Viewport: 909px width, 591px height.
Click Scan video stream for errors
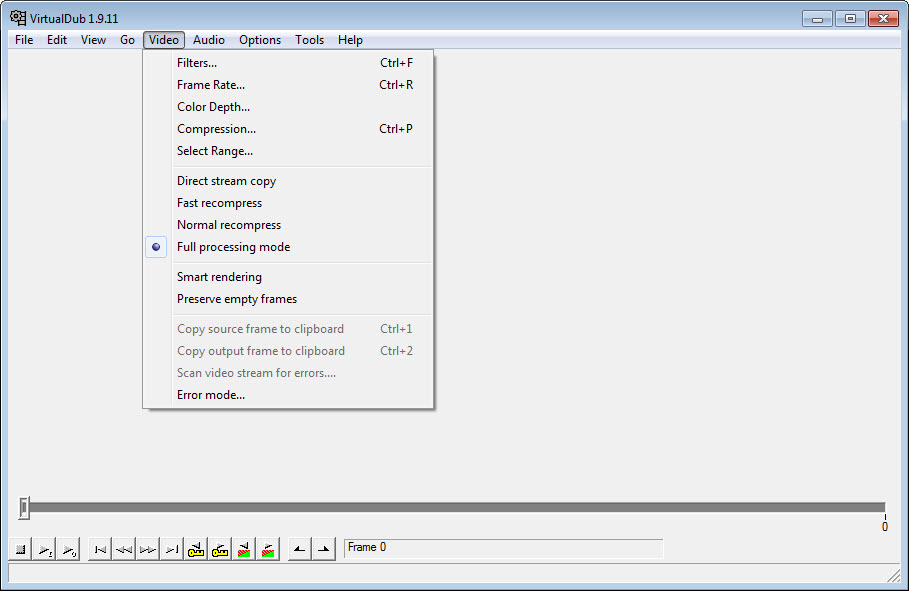point(288,373)
